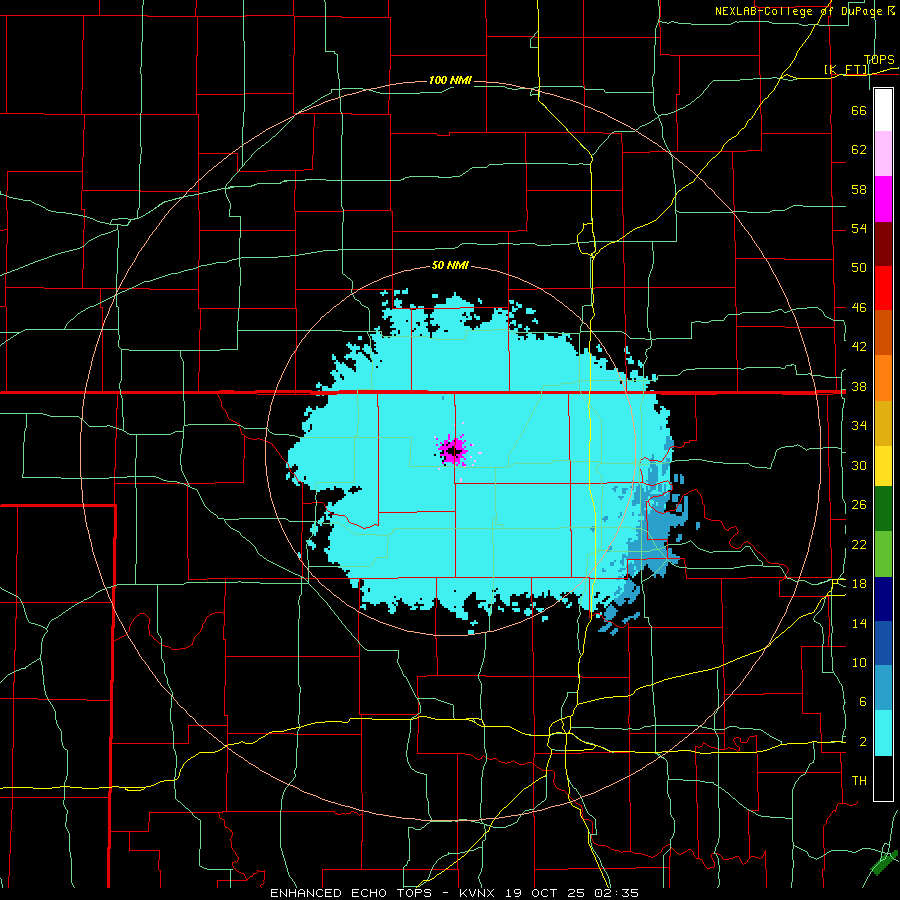This screenshot has height=900, width=900.
Task: Click the '100 NMI' range ring label
Action: pyautogui.click(x=450, y=80)
